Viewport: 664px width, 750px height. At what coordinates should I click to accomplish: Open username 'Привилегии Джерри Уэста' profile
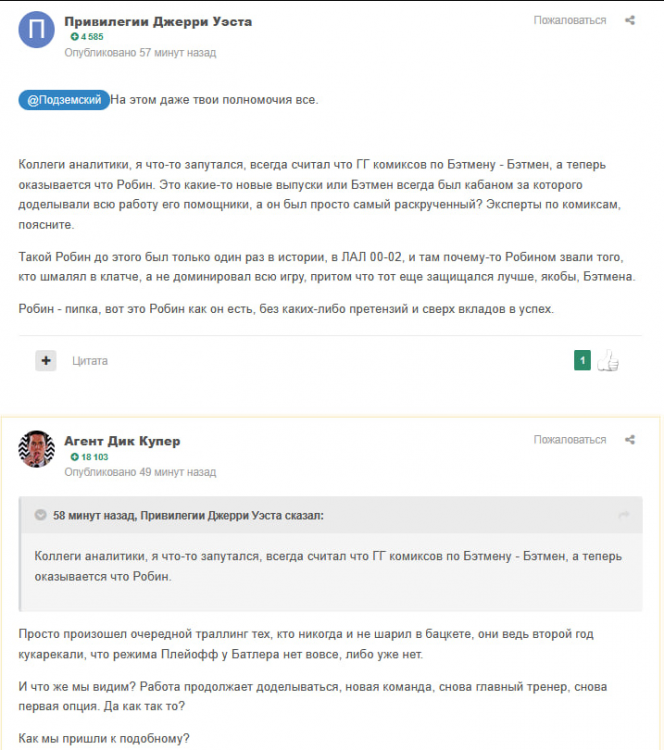pyautogui.click(x=158, y=21)
